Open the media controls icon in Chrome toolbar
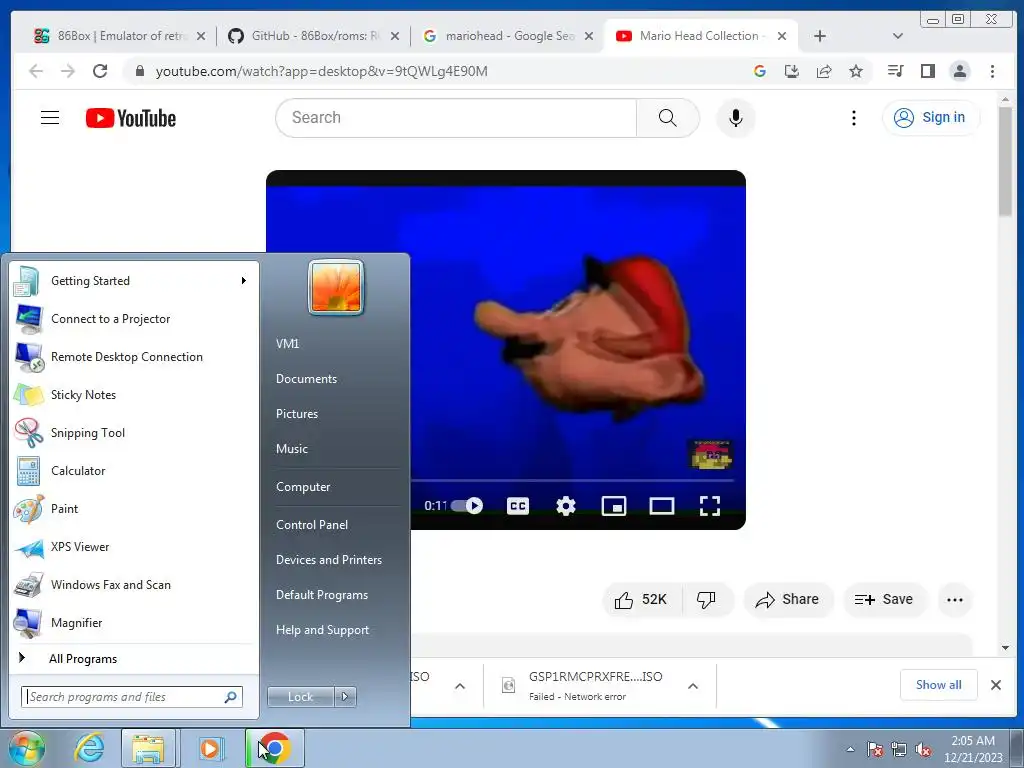Screen dimensions: 1024x768 point(895,71)
